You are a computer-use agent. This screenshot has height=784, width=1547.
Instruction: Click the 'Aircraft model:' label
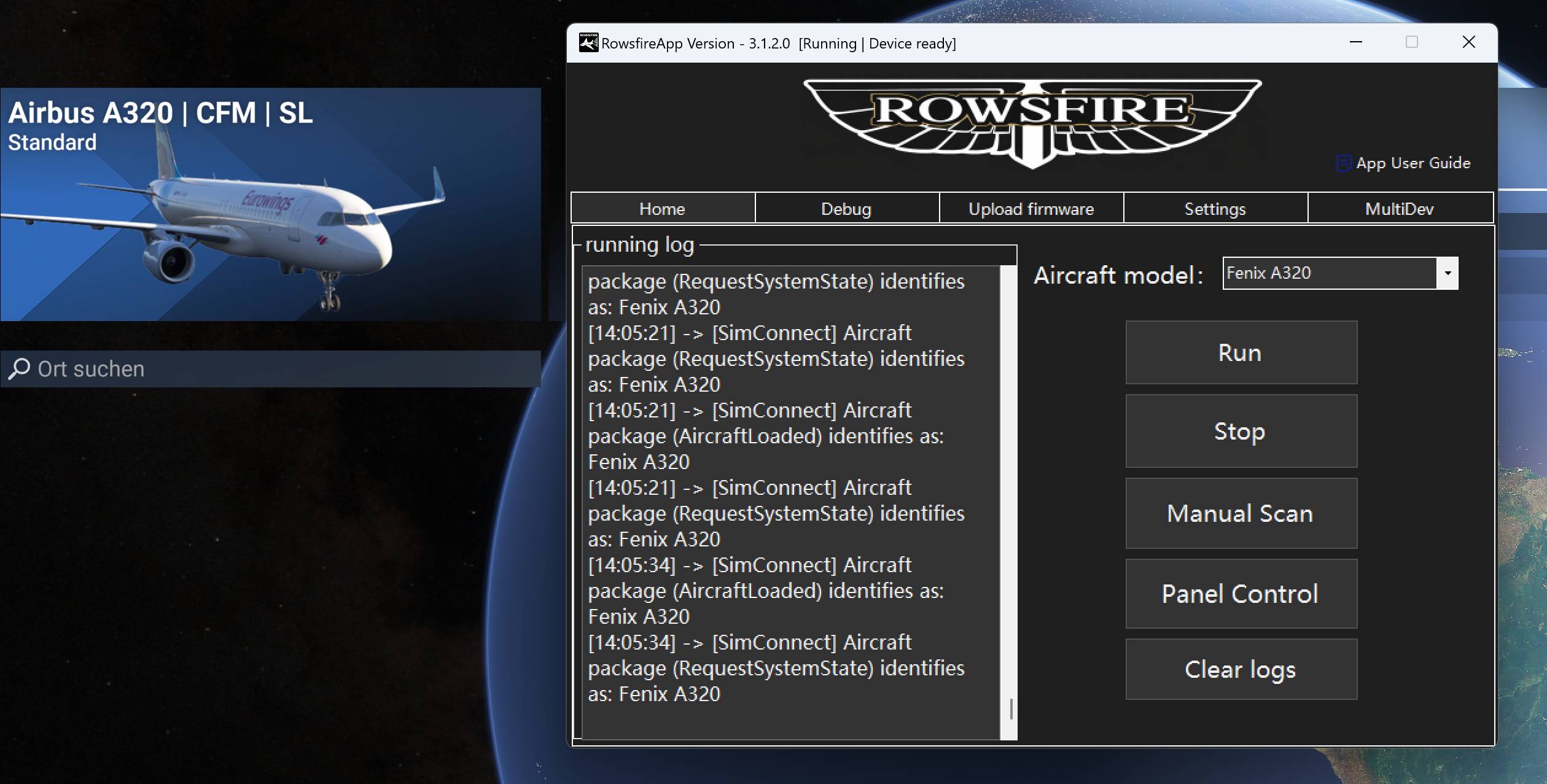1118,275
